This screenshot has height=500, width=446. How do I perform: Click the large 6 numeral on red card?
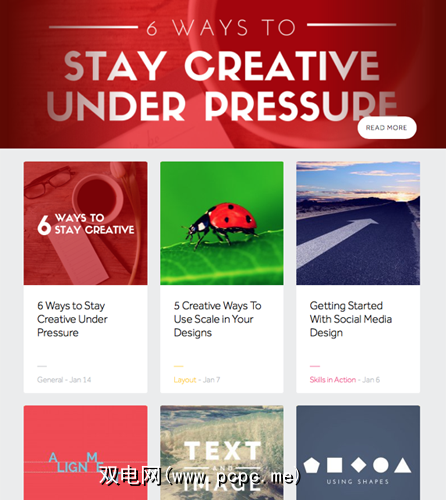coord(44,225)
